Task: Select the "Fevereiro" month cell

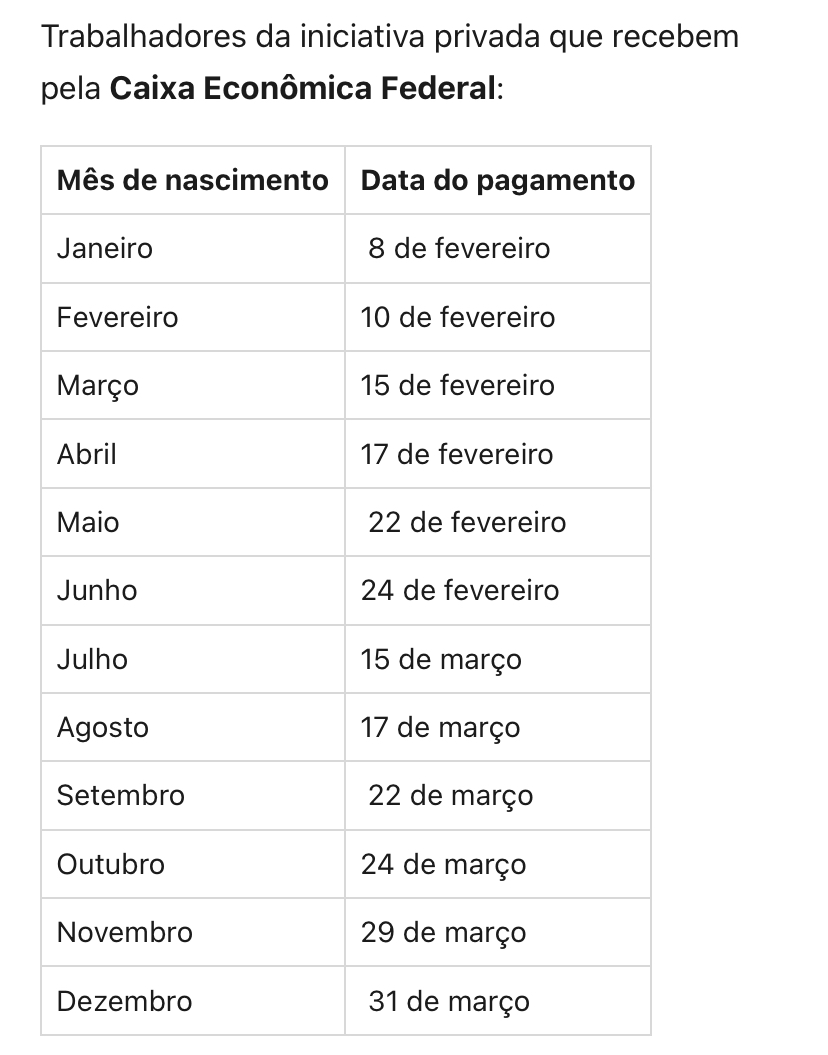Action: [117, 317]
